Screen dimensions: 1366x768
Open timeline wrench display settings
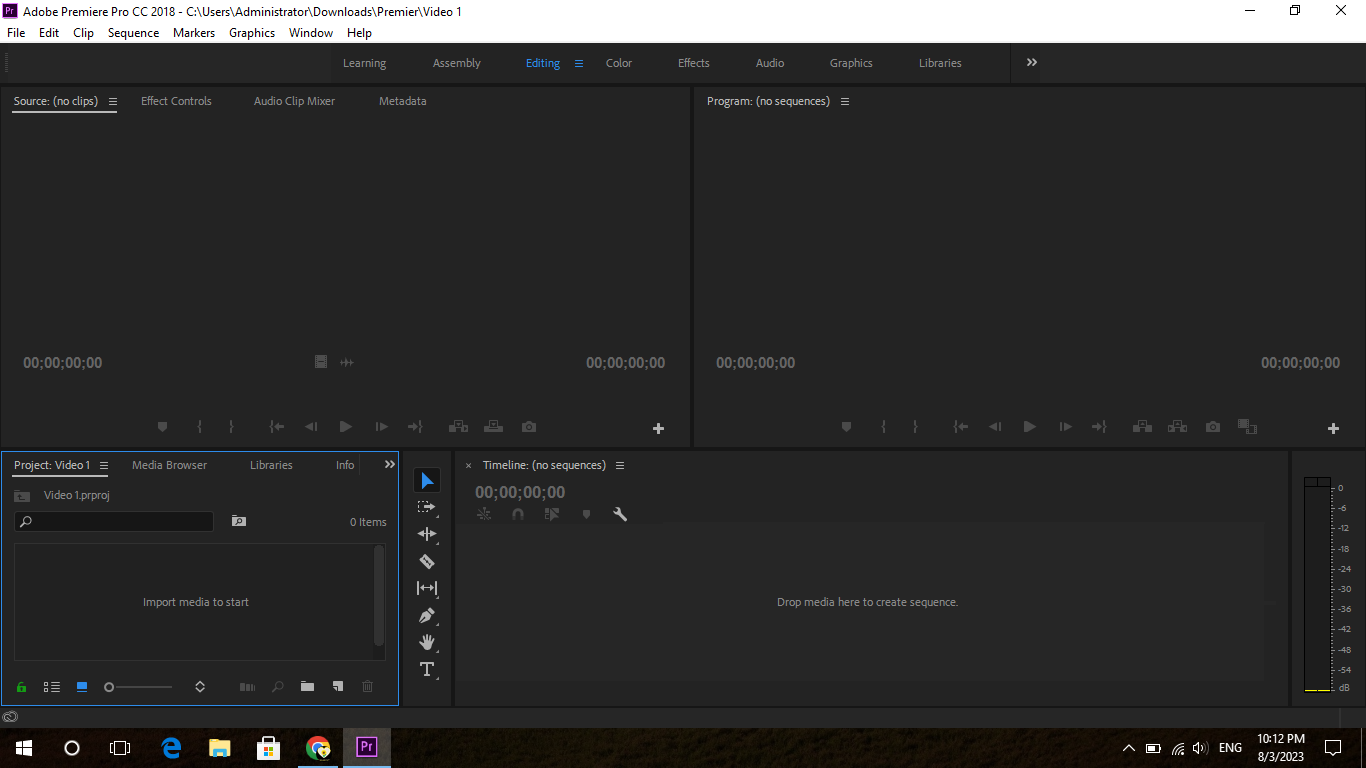(x=620, y=514)
